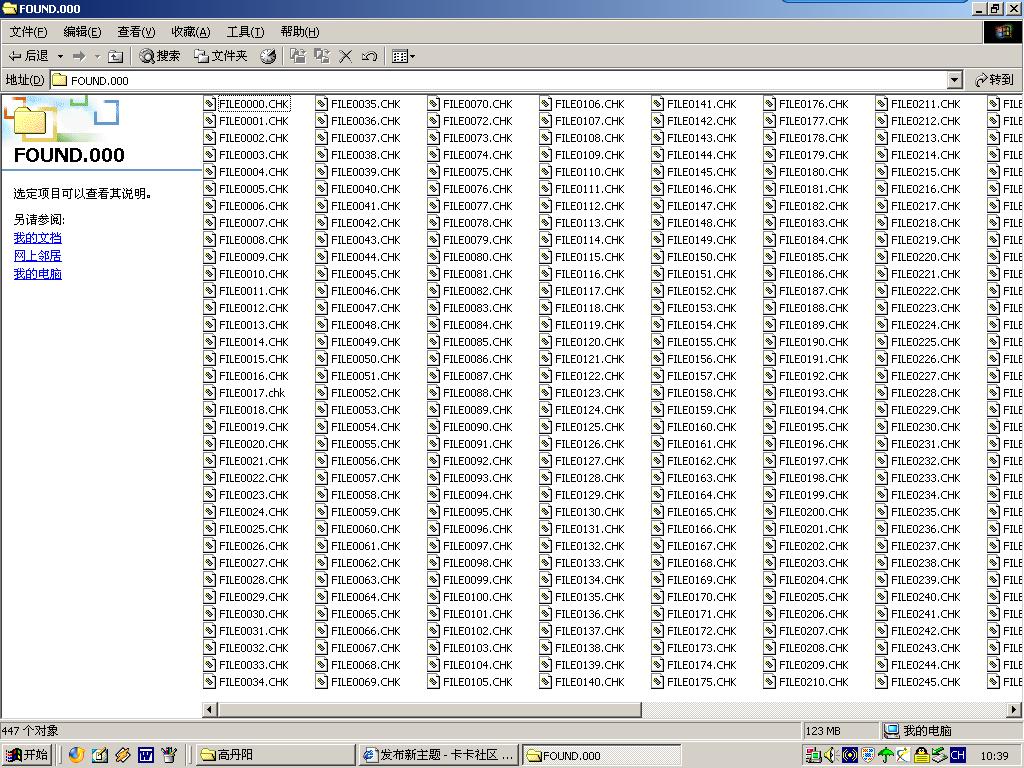The width and height of the screenshot is (1024, 768).
Task: Open the 查看(V) menu
Action: click(x=136, y=31)
